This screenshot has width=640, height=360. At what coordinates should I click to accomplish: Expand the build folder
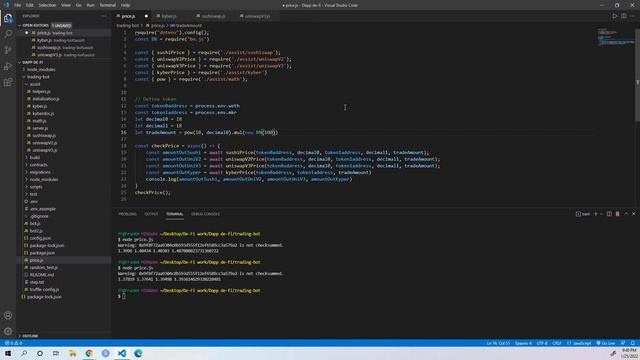coord(35,158)
